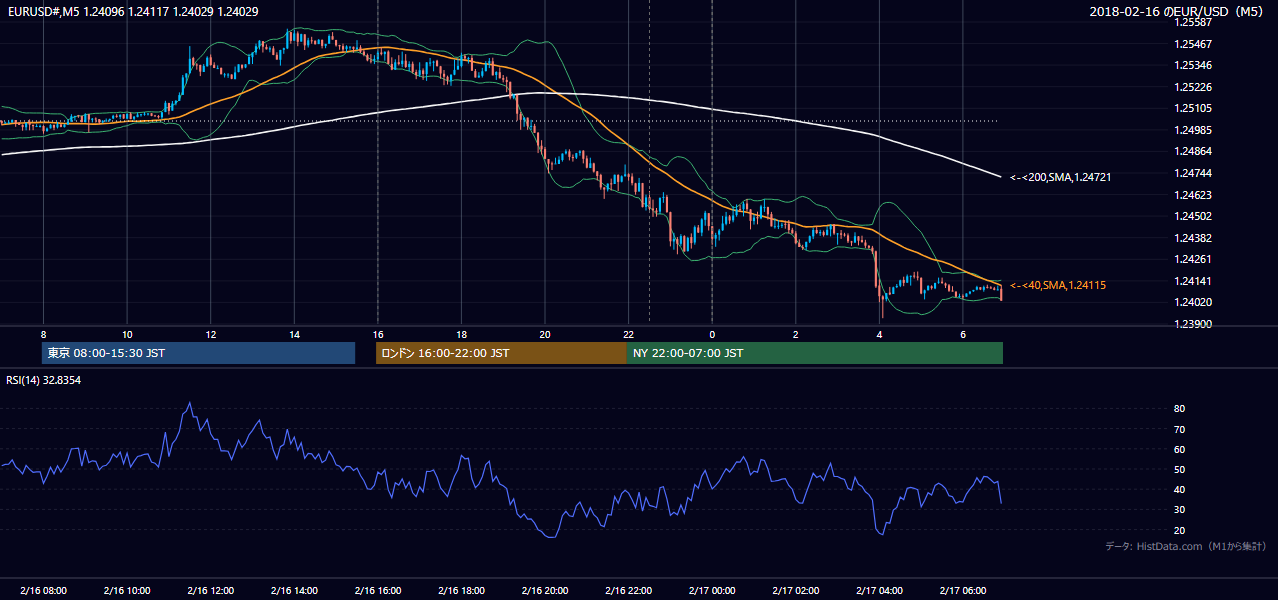Click the 2/17 04:00 time label
This screenshot has width=1278, height=600.
tap(879, 591)
